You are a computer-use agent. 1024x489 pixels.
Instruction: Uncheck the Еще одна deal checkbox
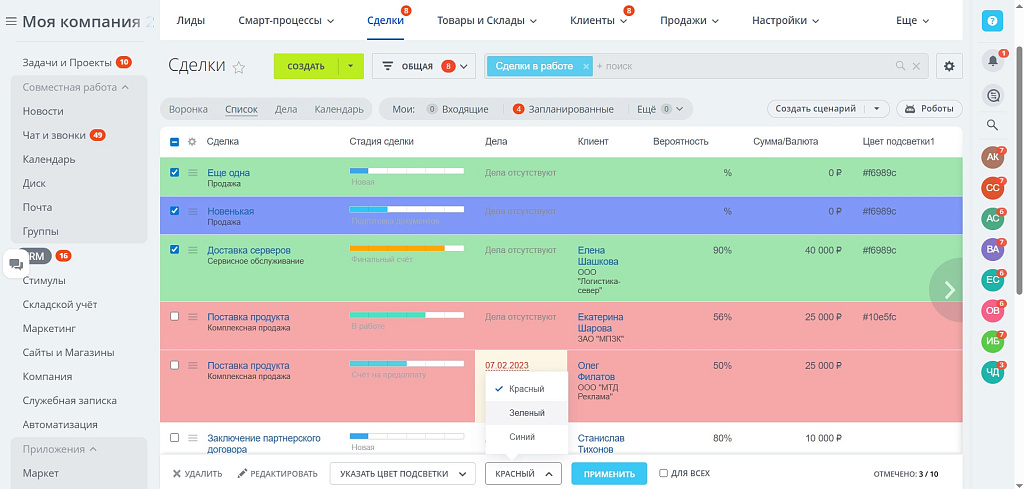(x=175, y=172)
